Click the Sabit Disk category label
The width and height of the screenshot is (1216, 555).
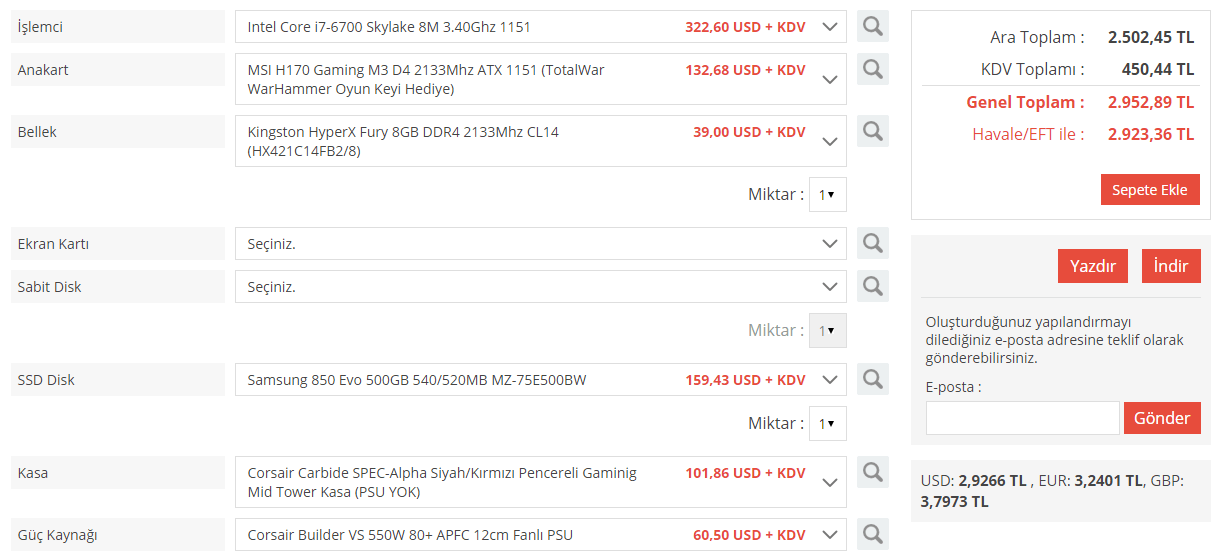pyautogui.click(x=118, y=286)
